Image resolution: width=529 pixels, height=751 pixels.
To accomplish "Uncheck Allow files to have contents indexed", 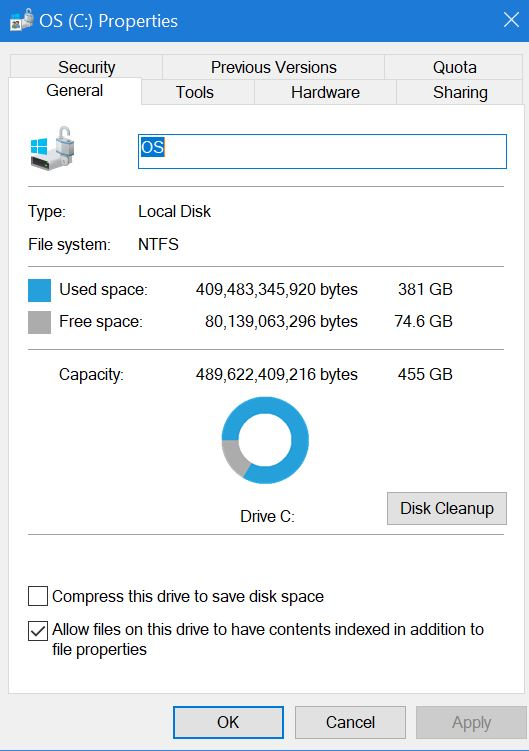I will click(x=38, y=631).
